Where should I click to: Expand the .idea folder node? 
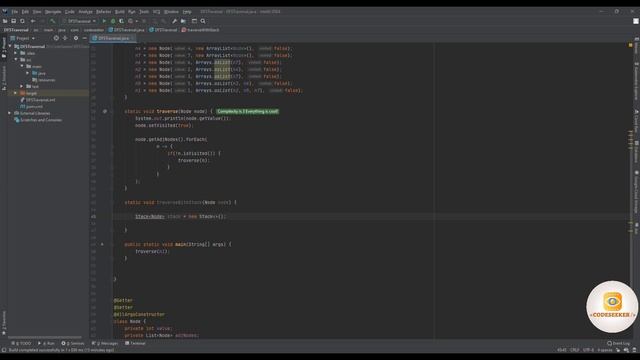pyautogui.click(x=16, y=53)
